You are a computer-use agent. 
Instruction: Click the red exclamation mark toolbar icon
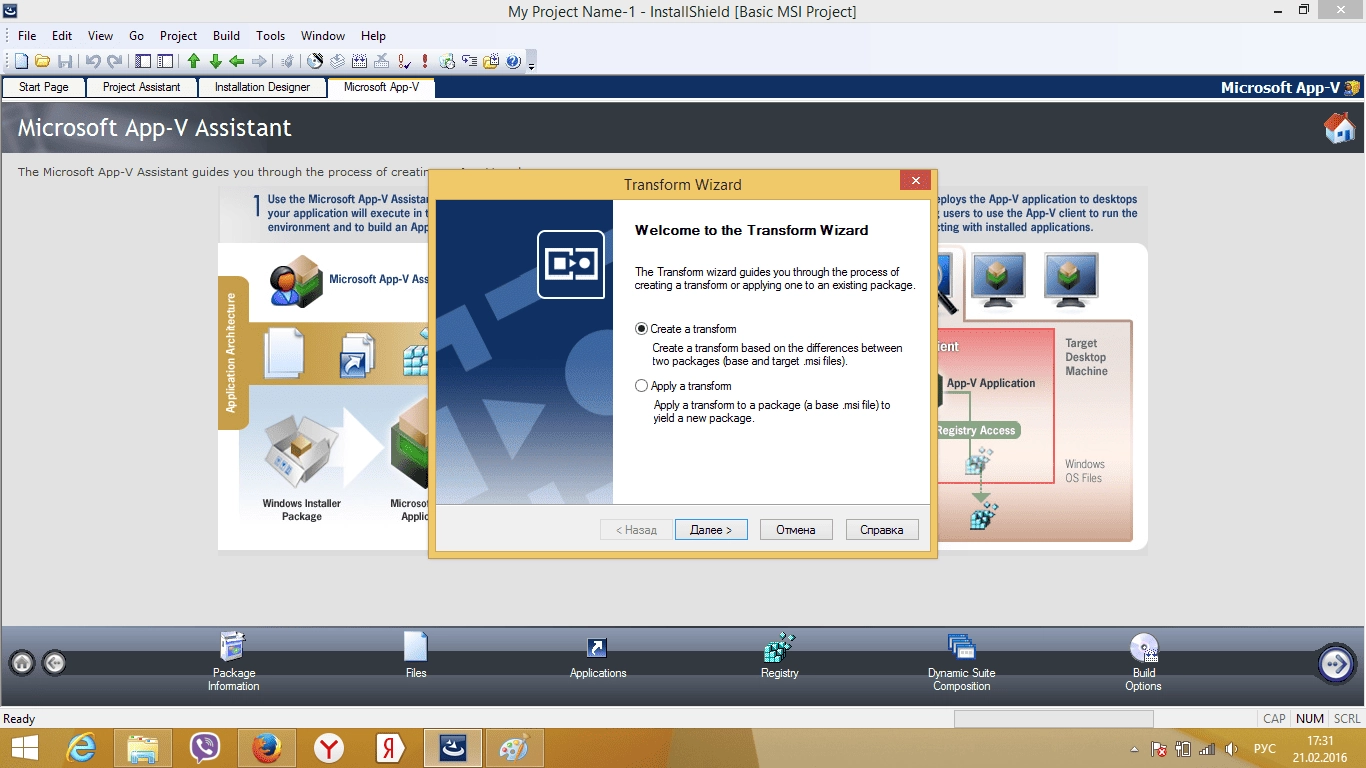[425, 62]
